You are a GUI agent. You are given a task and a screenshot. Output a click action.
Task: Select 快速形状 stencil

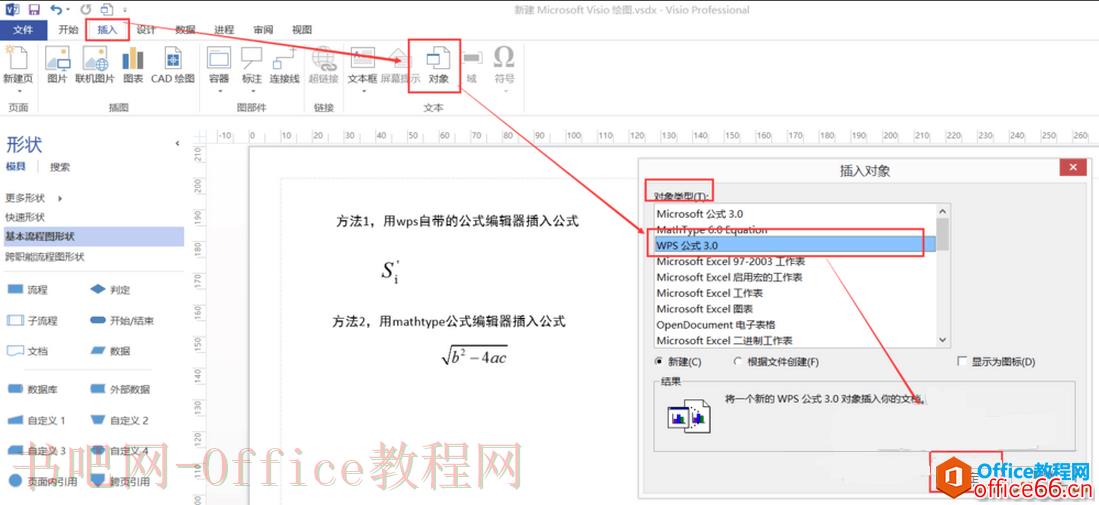coord(25,217)
